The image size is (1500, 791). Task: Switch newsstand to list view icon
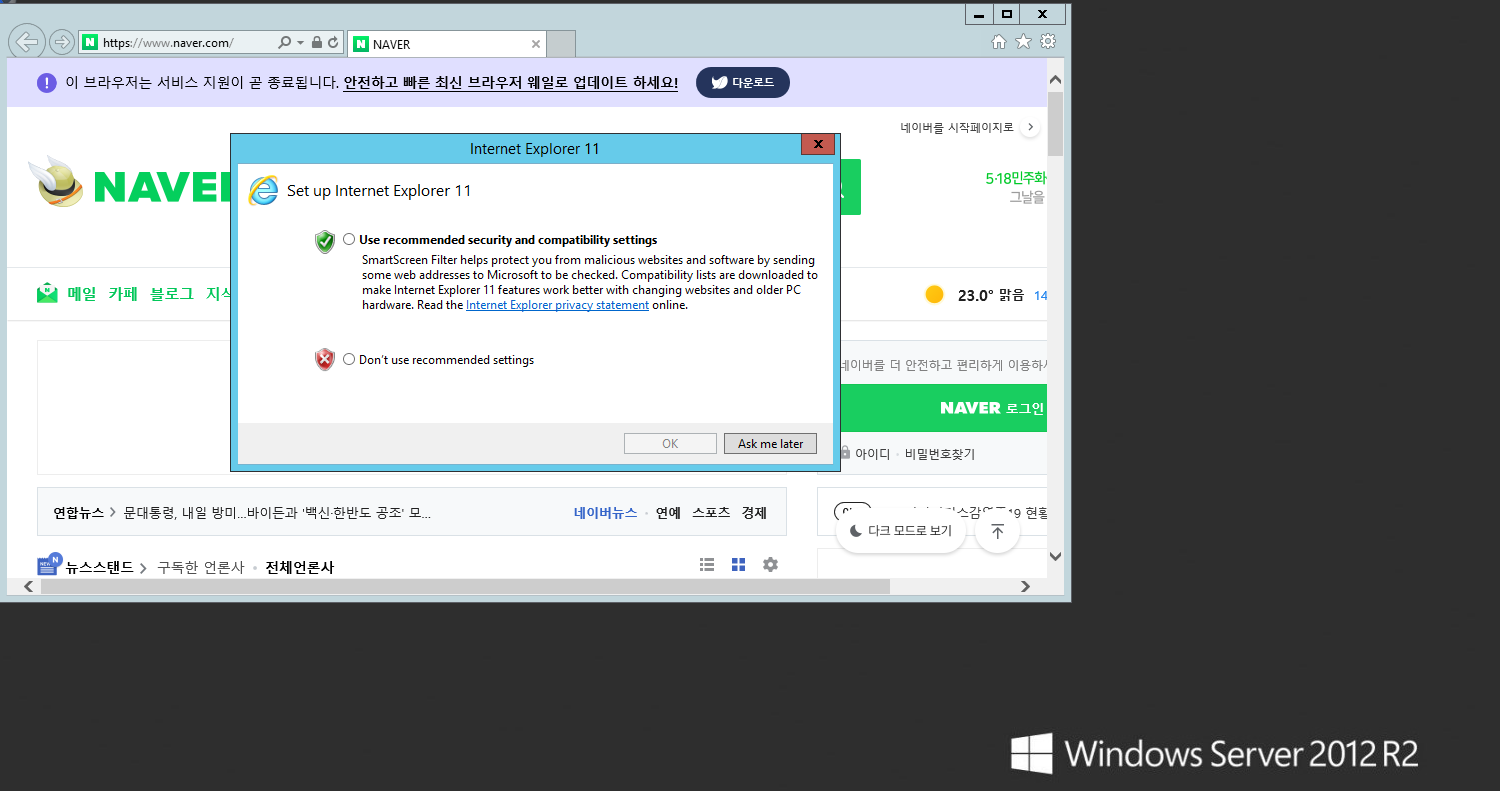pos(707,564)
